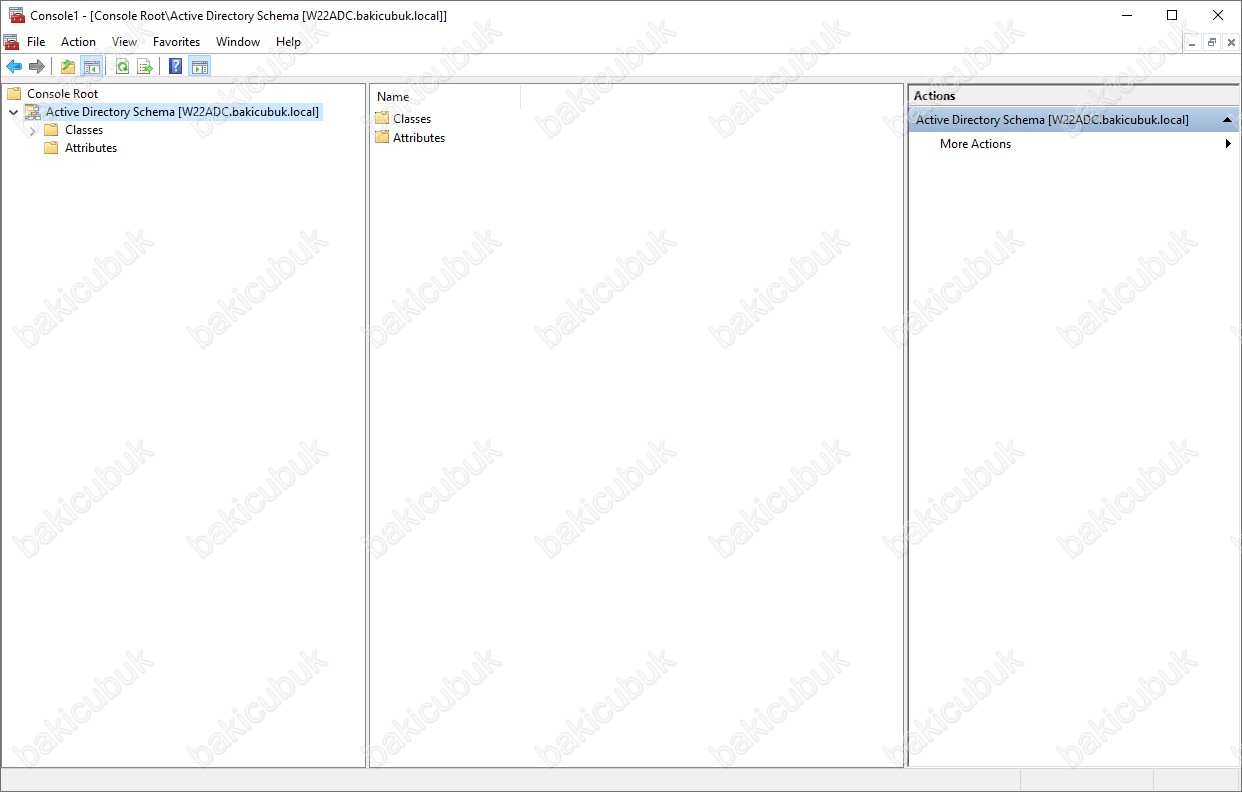This screenshot has width=1242, height=792.
Task: Click the Up One Level folder icon
Action: 68,67
